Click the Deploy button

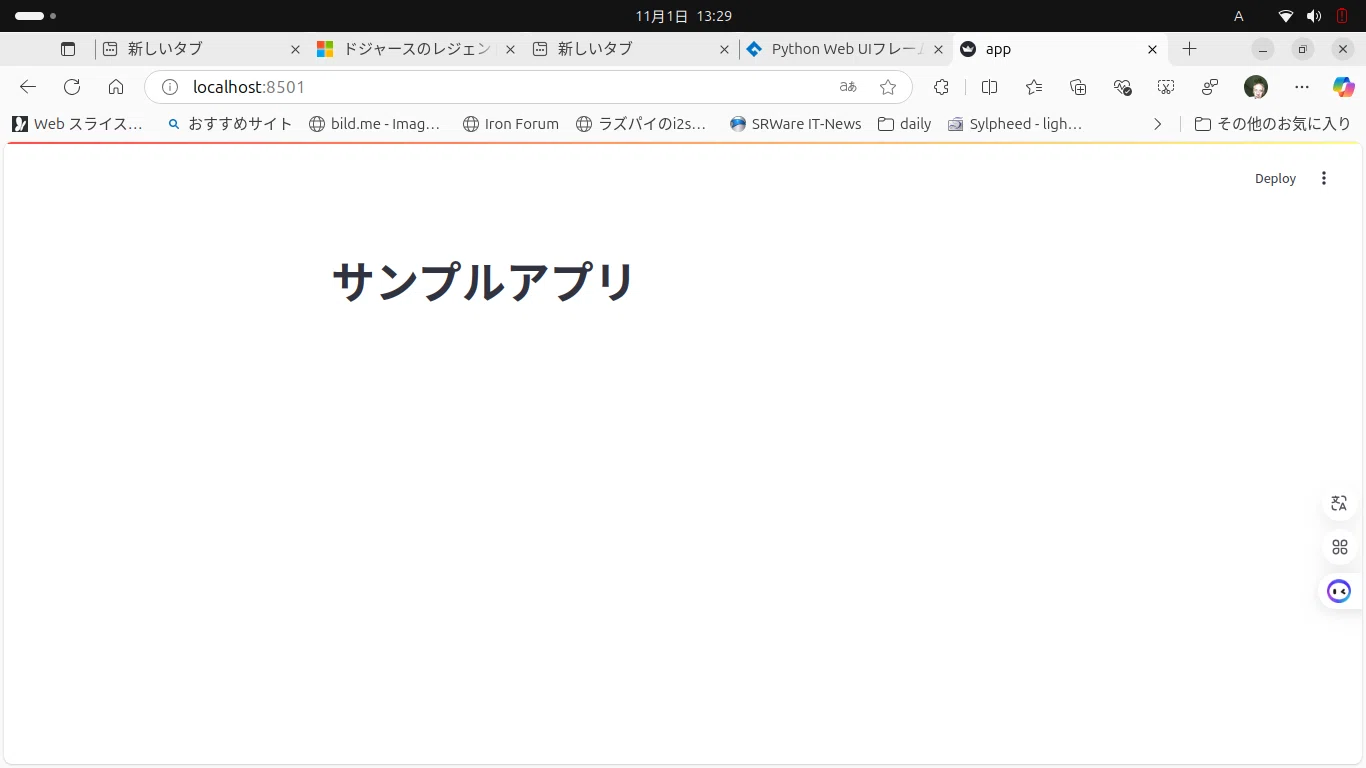[x=1275, y=178]
